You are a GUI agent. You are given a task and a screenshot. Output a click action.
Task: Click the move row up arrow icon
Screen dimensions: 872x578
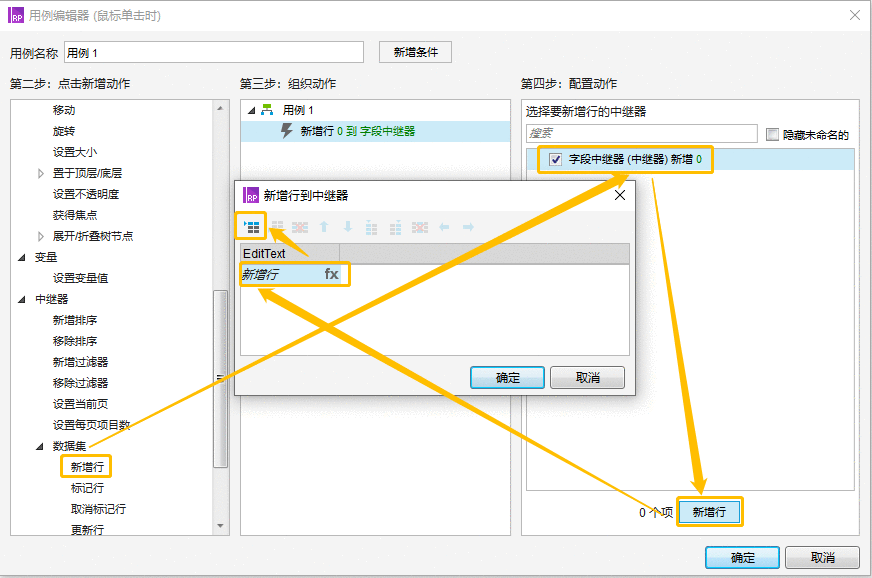tap(324, 227)
